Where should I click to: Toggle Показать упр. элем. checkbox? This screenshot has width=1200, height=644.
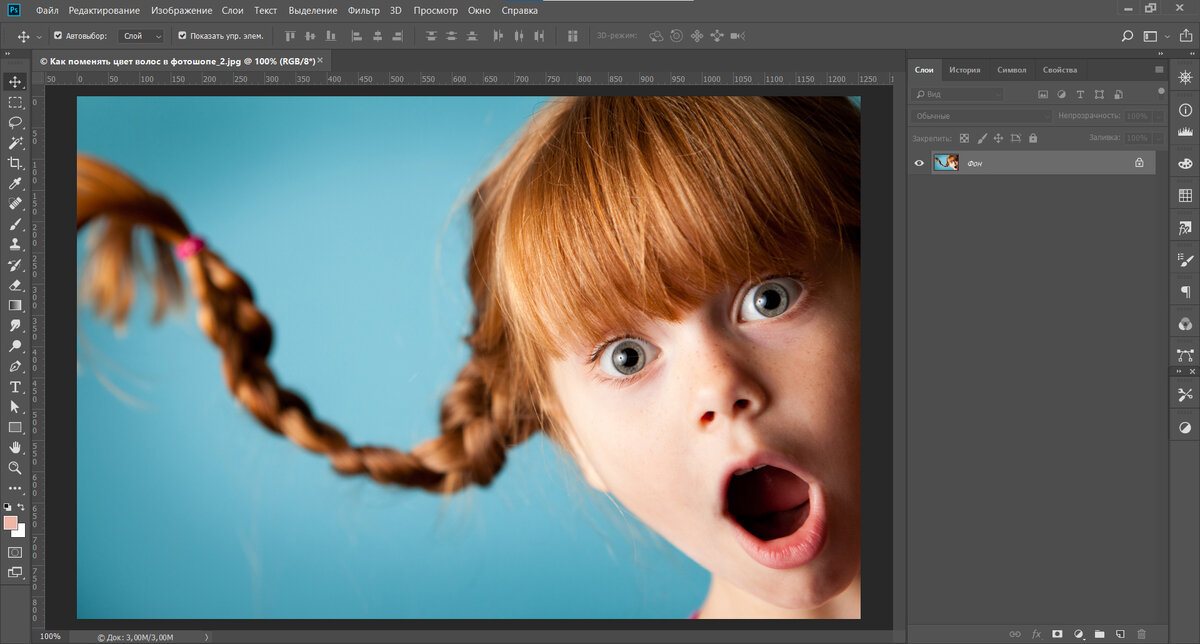click(182, 36)
